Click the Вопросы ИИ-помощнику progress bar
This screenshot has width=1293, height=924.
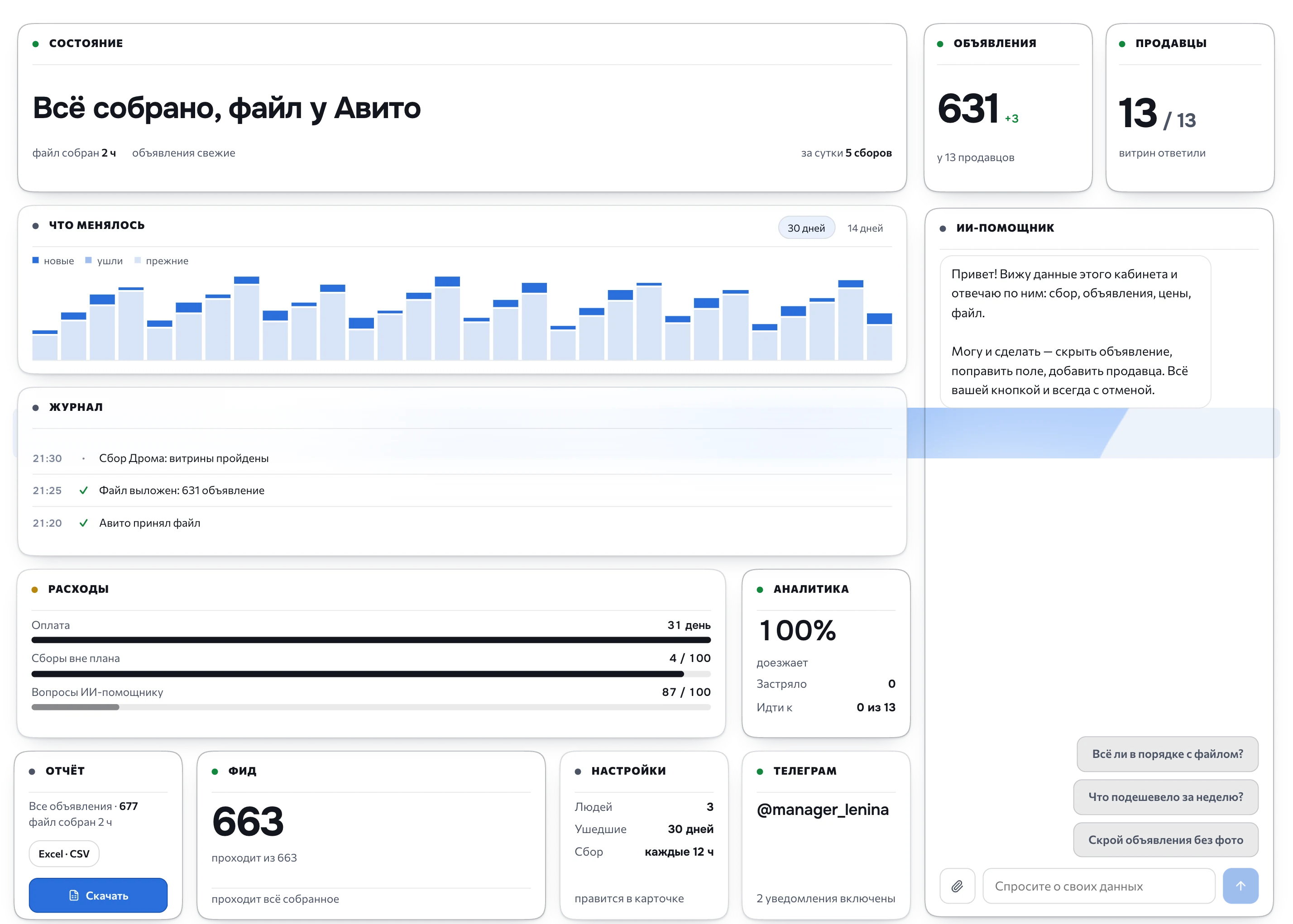[x=371, y=707]
